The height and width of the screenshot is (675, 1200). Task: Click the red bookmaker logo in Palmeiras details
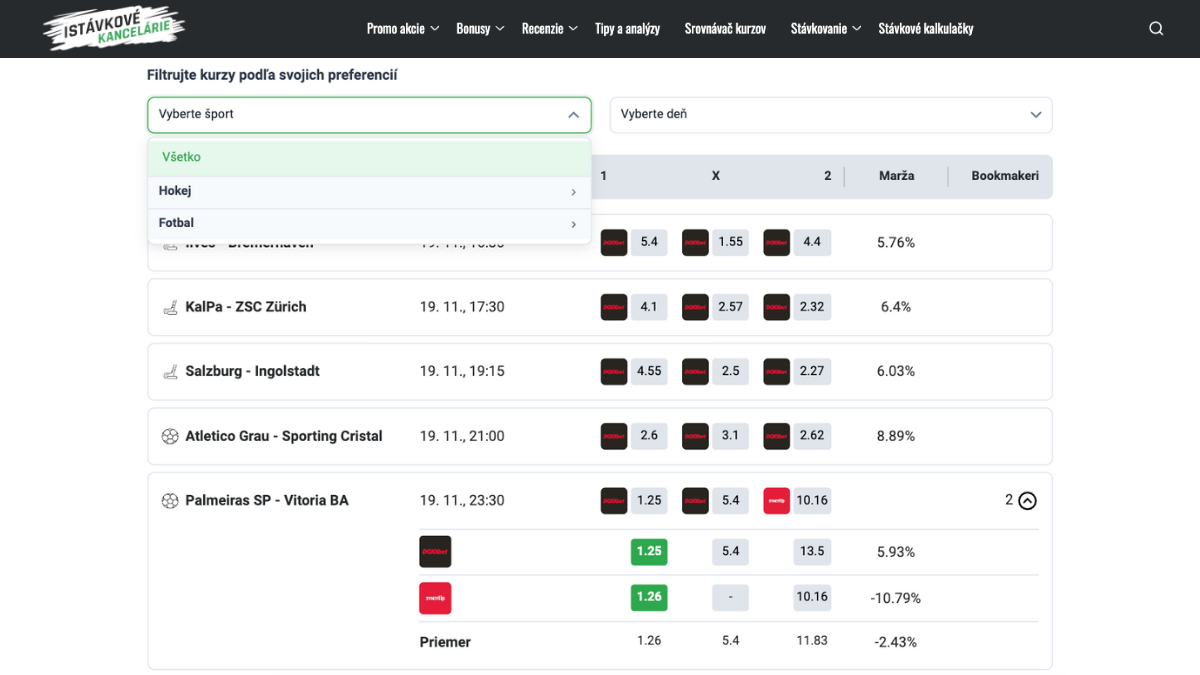coord(435,598)
